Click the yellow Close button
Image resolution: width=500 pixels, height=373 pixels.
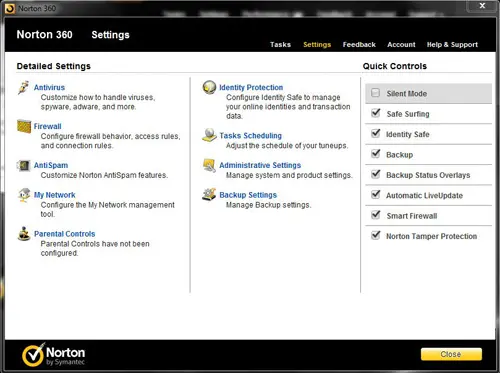coord(451,354)
